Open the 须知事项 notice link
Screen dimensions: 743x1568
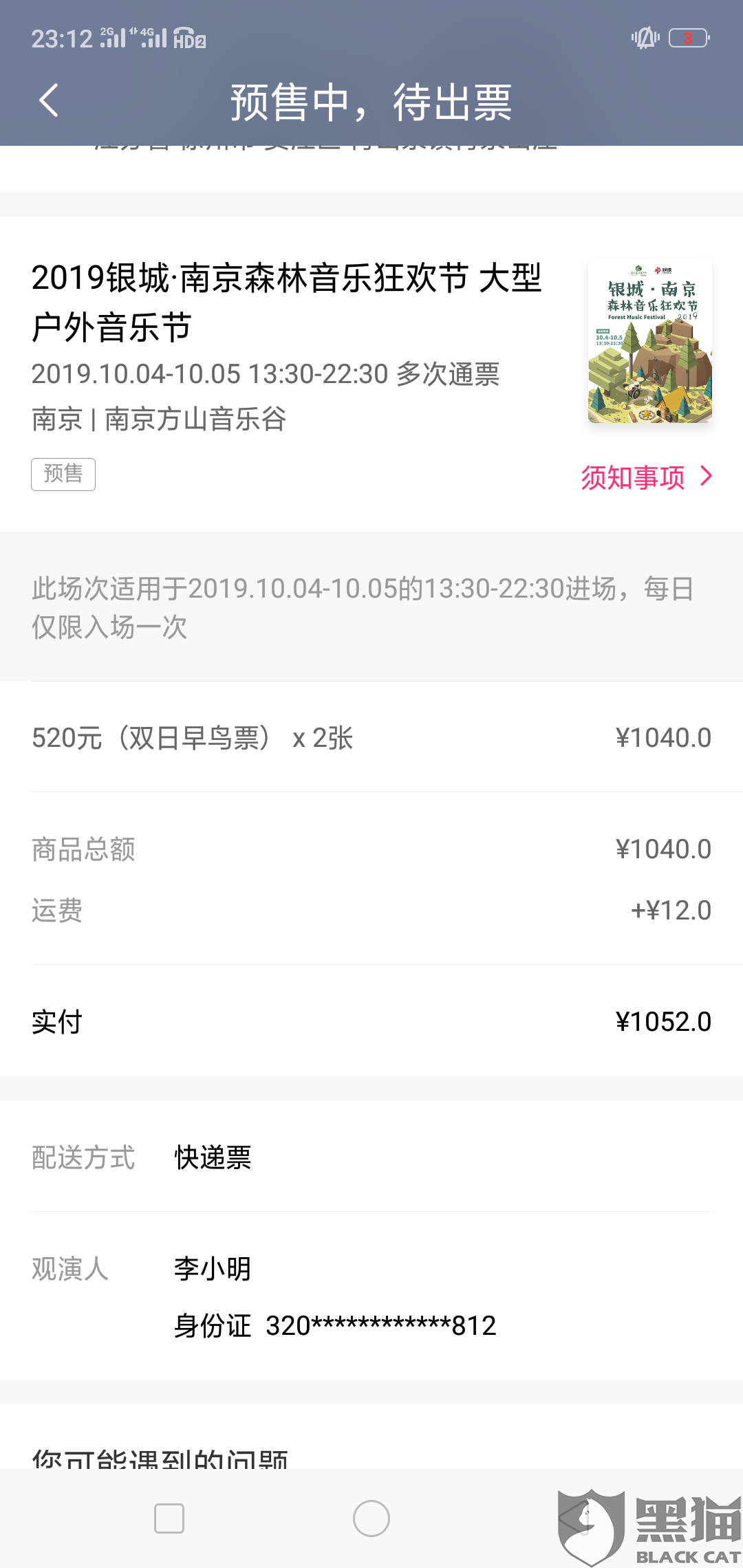coord(633,477)
